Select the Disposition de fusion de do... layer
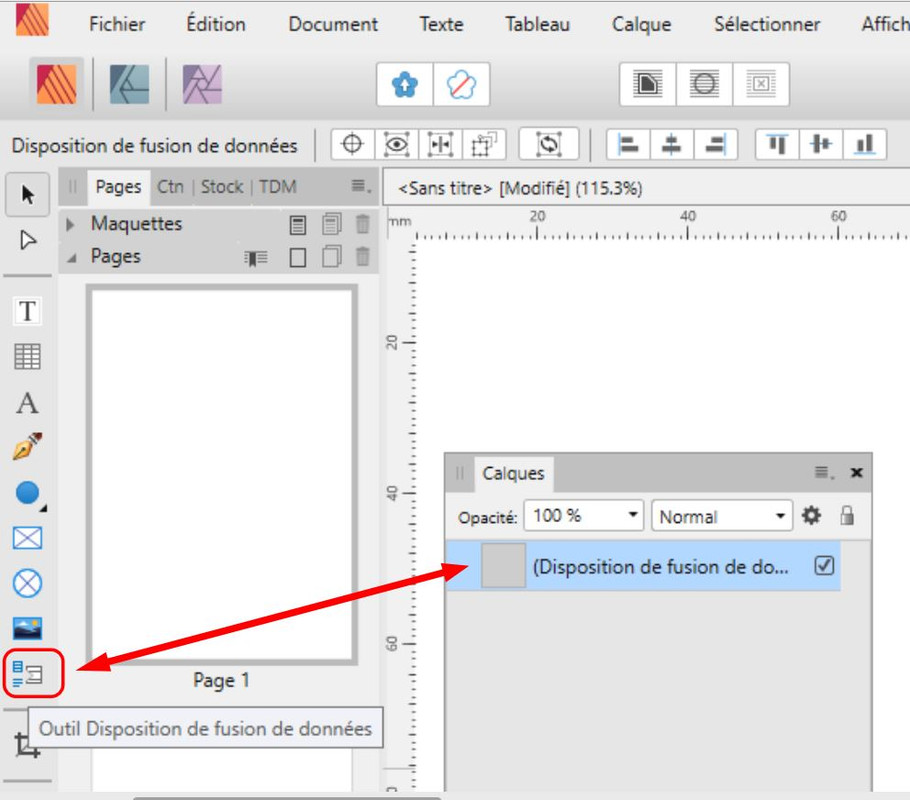Screen dimensions: 910x800 click(642, 566)
